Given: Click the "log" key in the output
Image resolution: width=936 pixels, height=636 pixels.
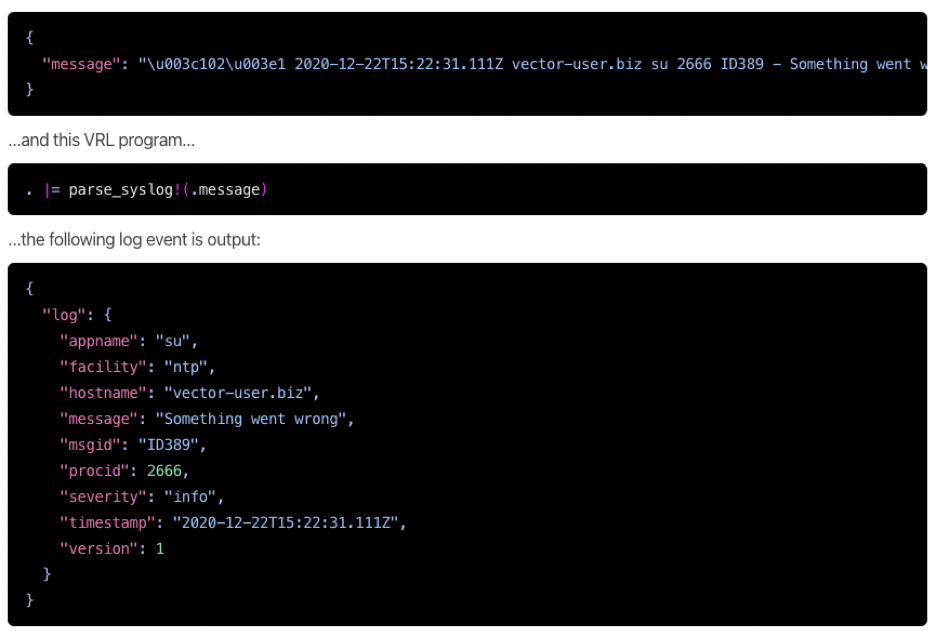Looking at the screenshot, I should (65, 314).
